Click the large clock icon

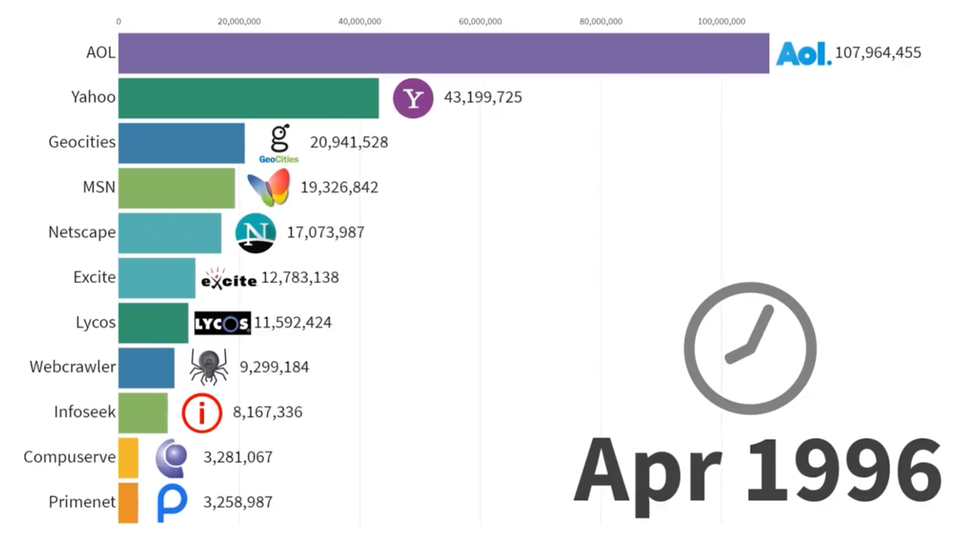click(x=750, y=349)
